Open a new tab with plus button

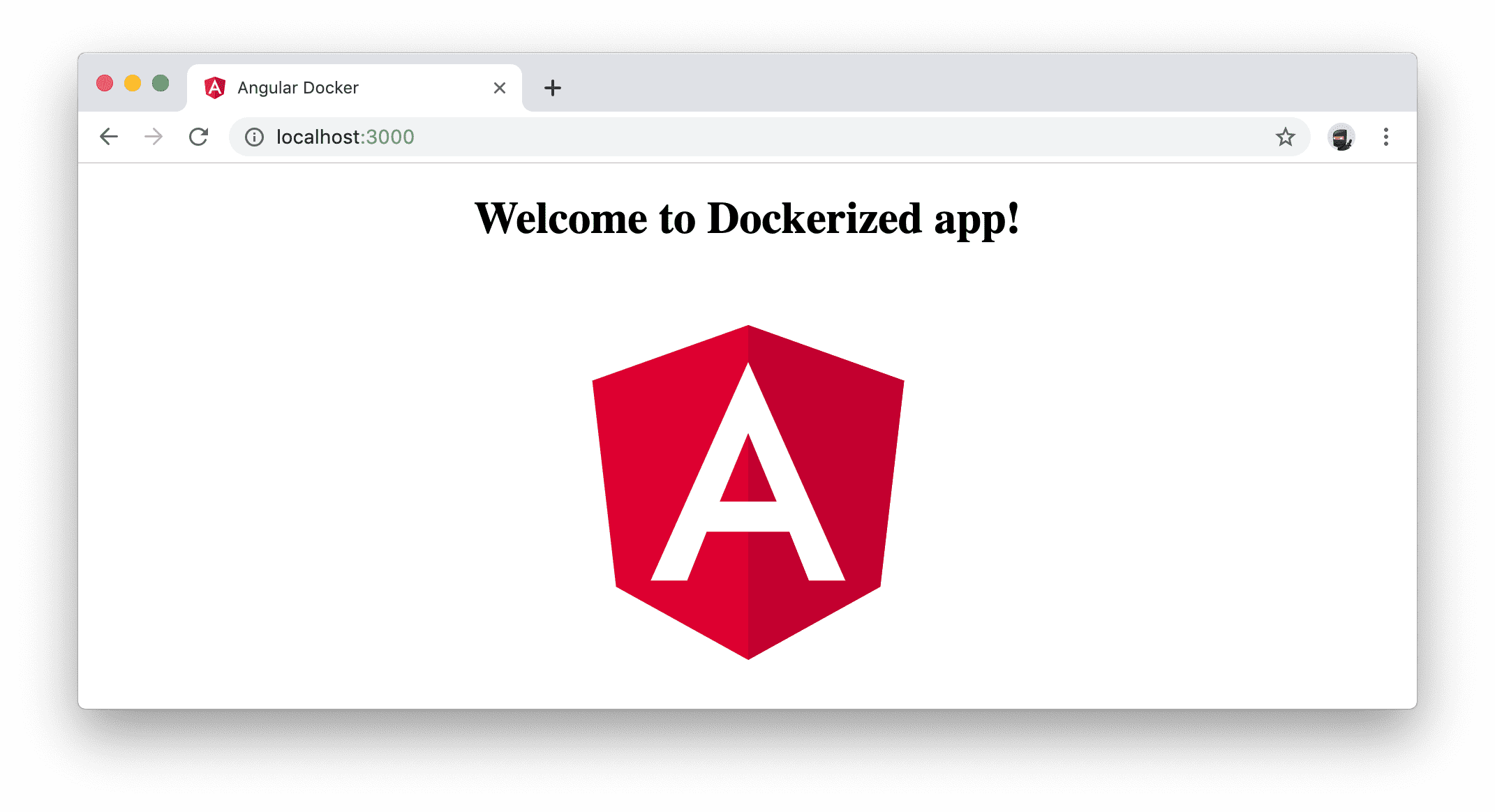pos(553,88)
